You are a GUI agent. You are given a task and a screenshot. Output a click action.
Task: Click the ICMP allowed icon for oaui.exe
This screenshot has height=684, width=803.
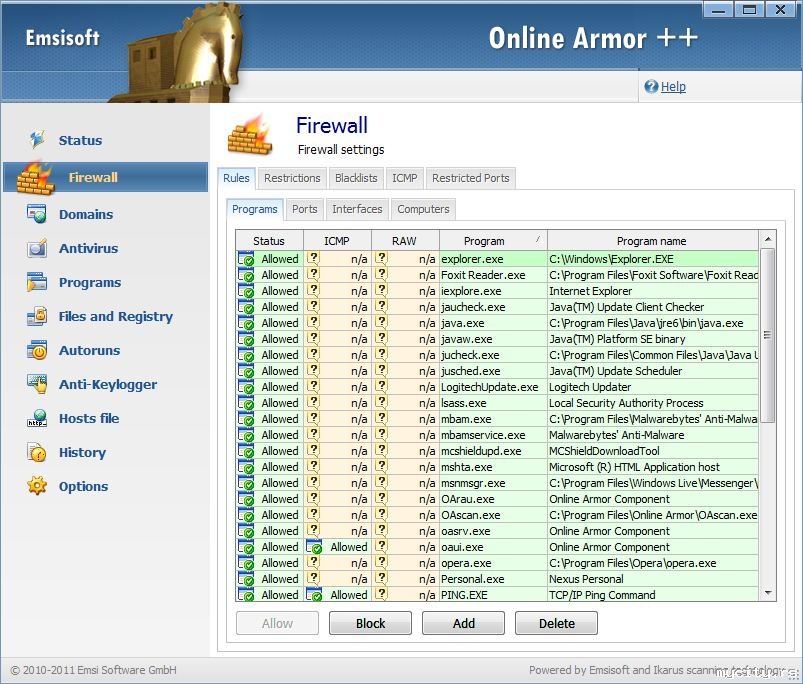(314, 547)
